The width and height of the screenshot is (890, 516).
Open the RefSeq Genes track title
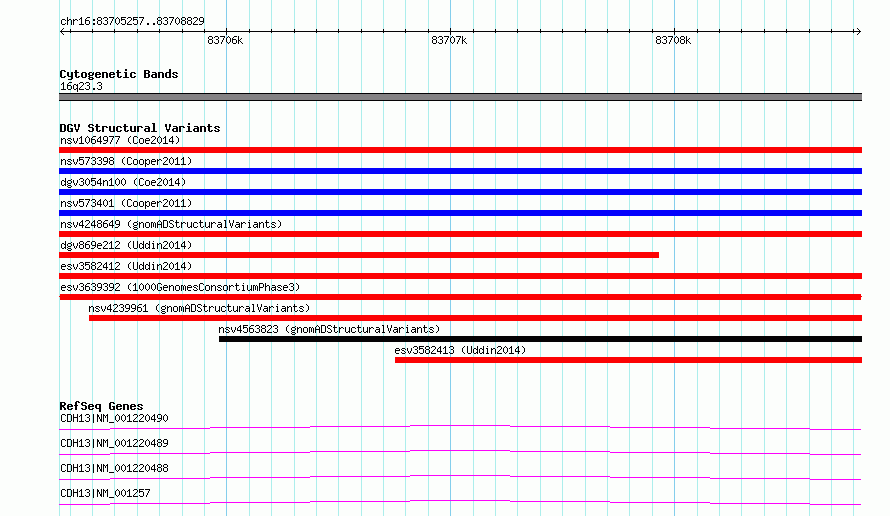point(101,406)
